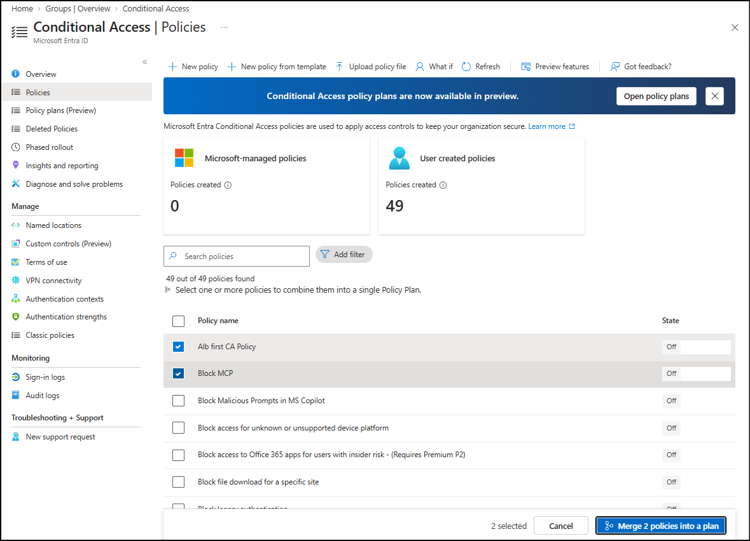This screenshot has width=750, height=541.
Task: Click the Terms of use icon
Action: (x=15, y=262)
